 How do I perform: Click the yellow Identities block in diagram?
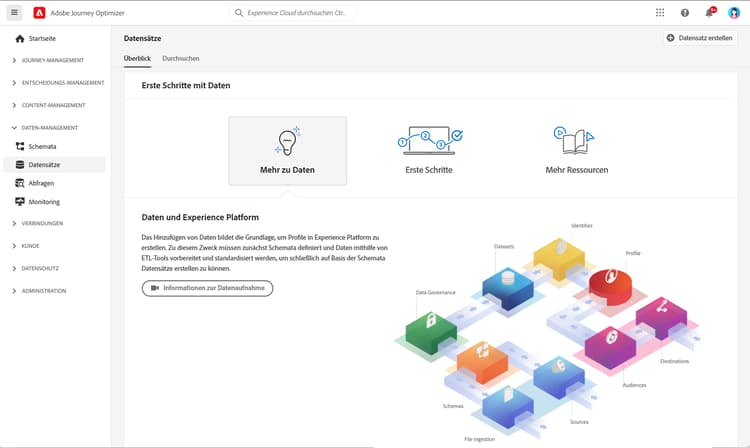(x=559, y=259)
